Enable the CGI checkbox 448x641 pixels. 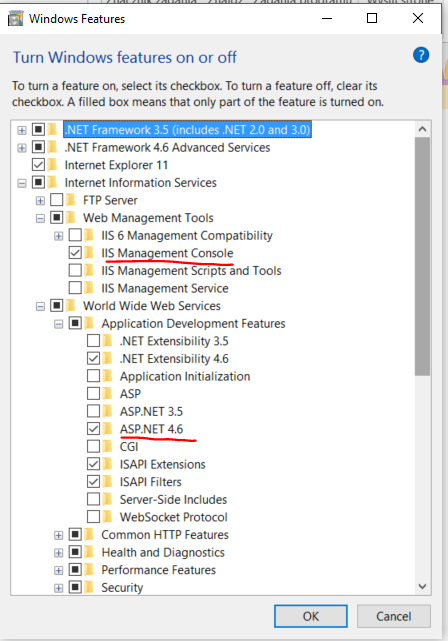coord(93,446)
